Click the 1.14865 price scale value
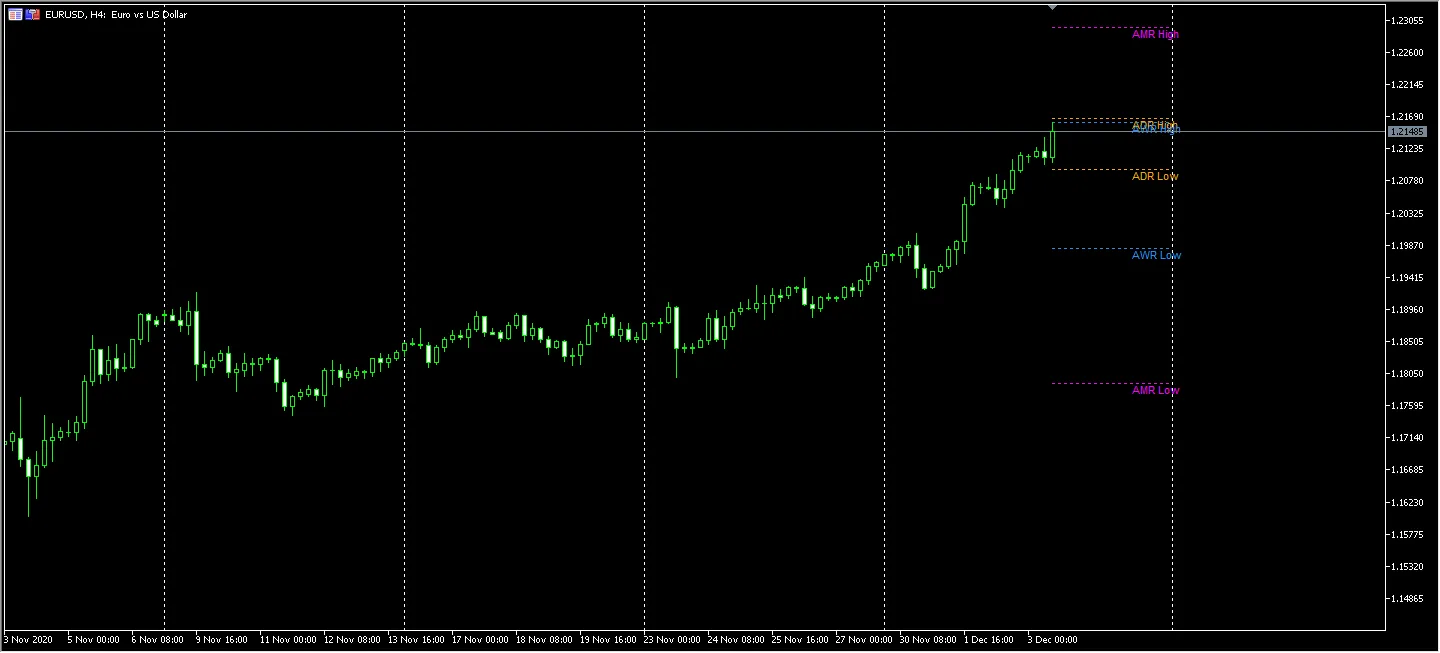1440x653 pixels. pyautogui.click(x=1410, y=599)
